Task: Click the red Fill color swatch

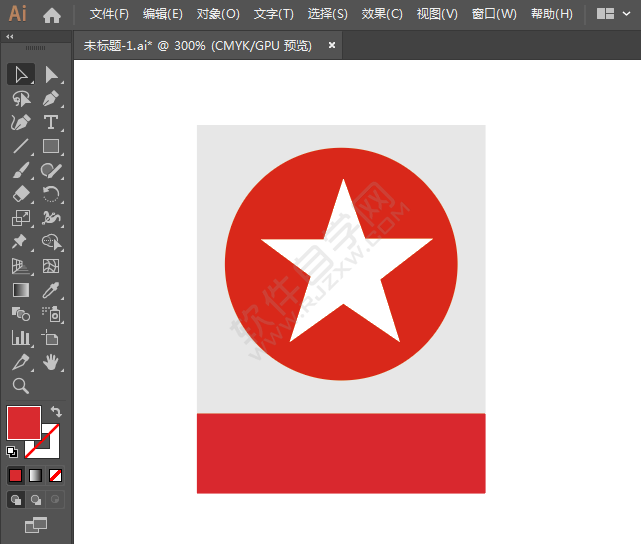Action: point(23,422)
